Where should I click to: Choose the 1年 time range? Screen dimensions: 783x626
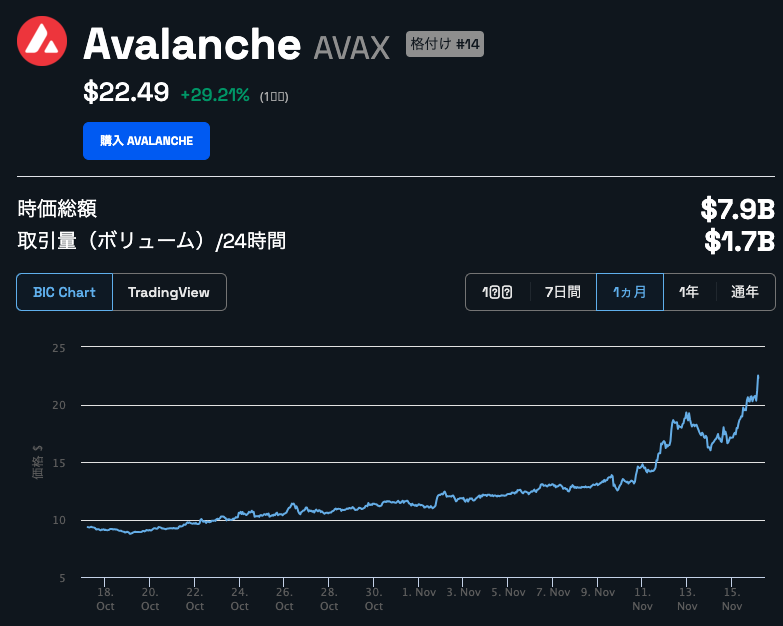coord(689,292)
